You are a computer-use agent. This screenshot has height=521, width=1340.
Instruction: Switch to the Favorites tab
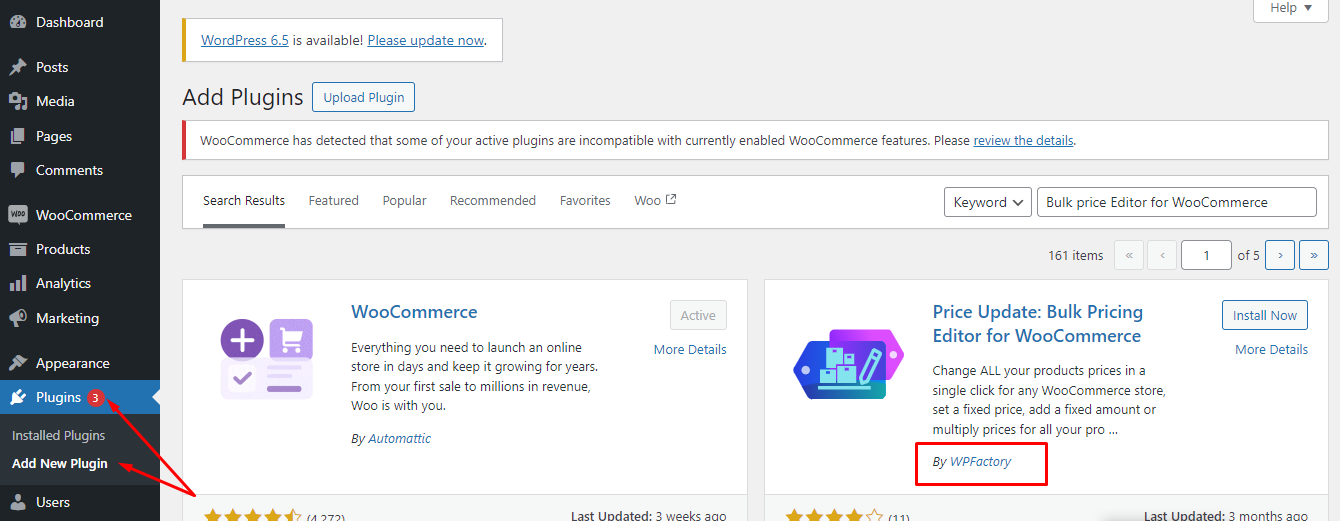coord(585,200)
